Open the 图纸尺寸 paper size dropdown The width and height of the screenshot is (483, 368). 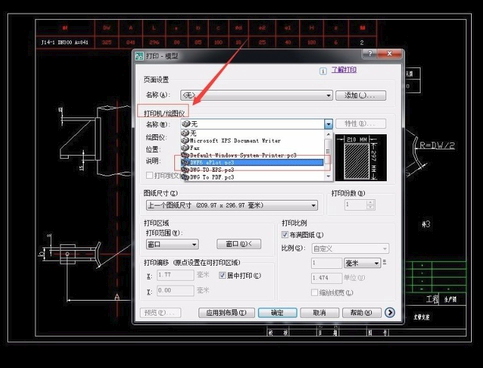coord(232,205)
